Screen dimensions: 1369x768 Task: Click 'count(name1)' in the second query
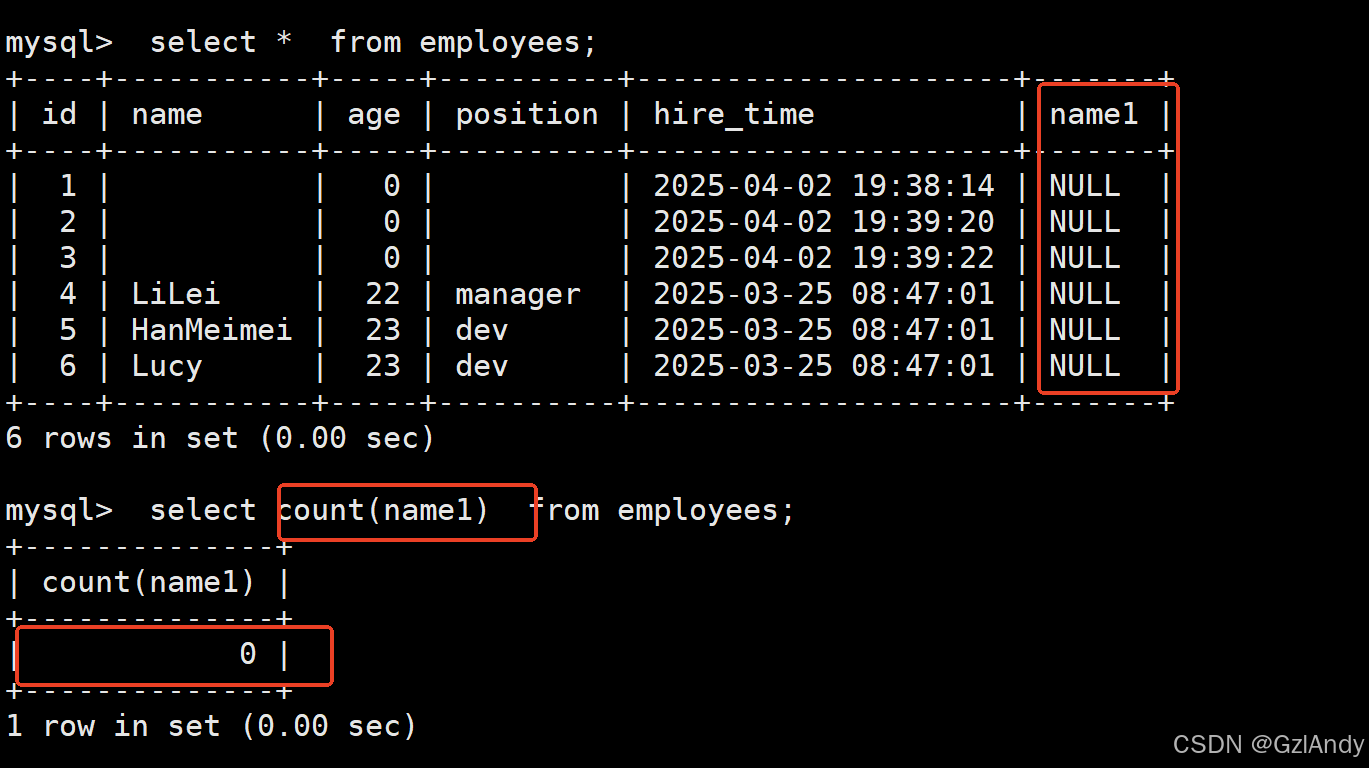point(384,511)
